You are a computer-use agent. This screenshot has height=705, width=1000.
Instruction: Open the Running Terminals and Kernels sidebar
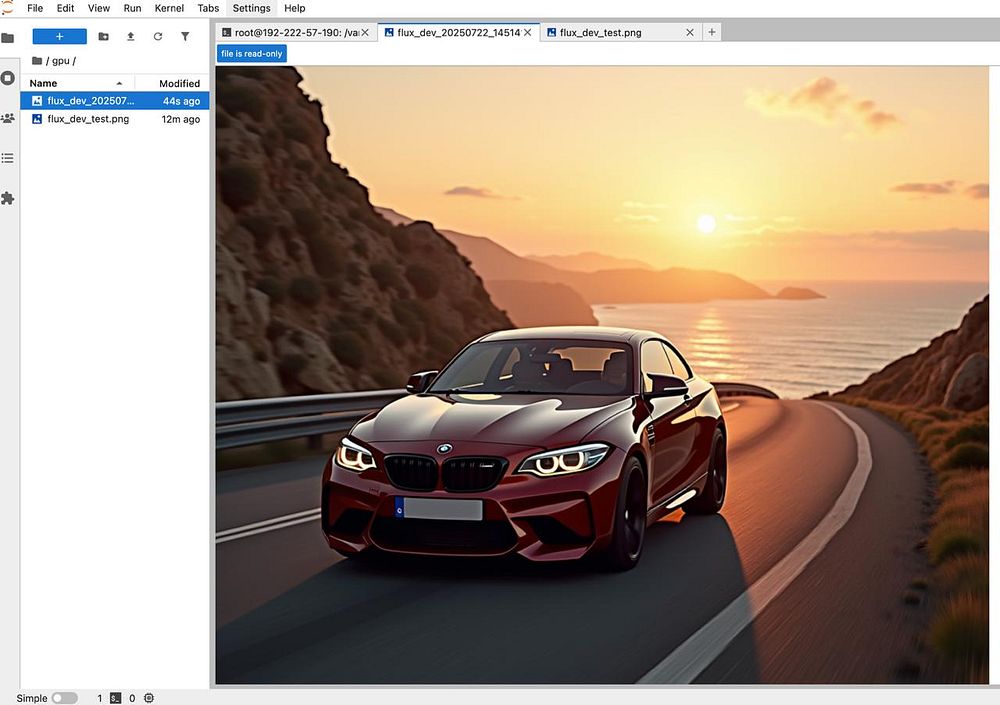(8, 78)
